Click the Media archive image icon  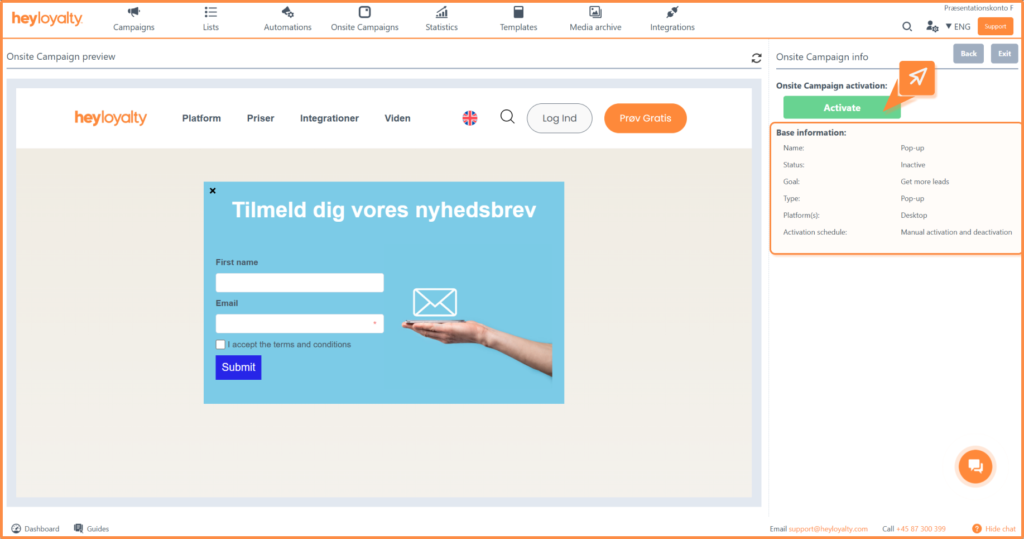coord(595,12)
